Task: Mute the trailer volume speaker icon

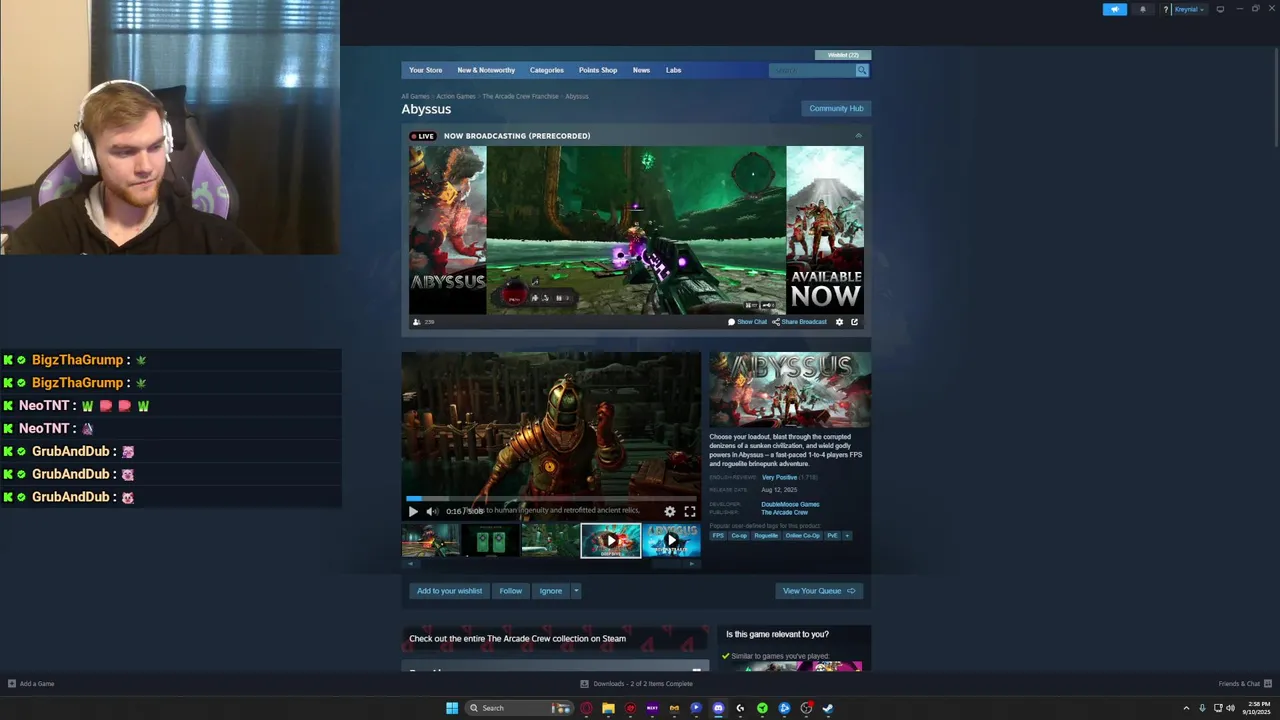Action: click(x=432, y=511)
